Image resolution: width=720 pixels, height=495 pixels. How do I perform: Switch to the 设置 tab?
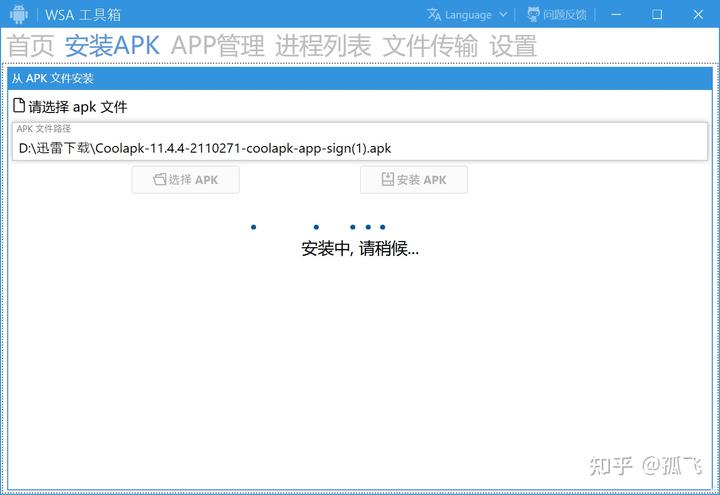[513, 46]
